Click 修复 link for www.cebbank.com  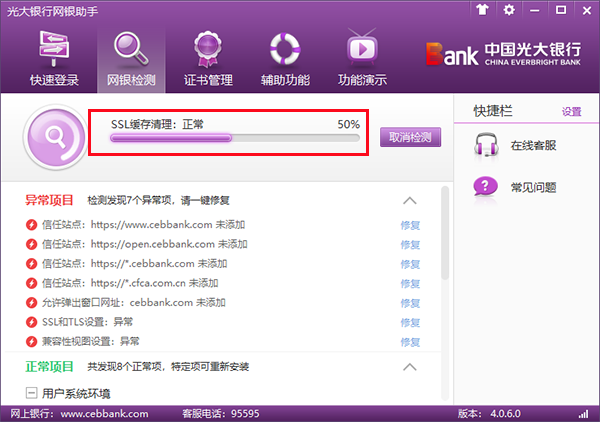(x=410, y=225)
